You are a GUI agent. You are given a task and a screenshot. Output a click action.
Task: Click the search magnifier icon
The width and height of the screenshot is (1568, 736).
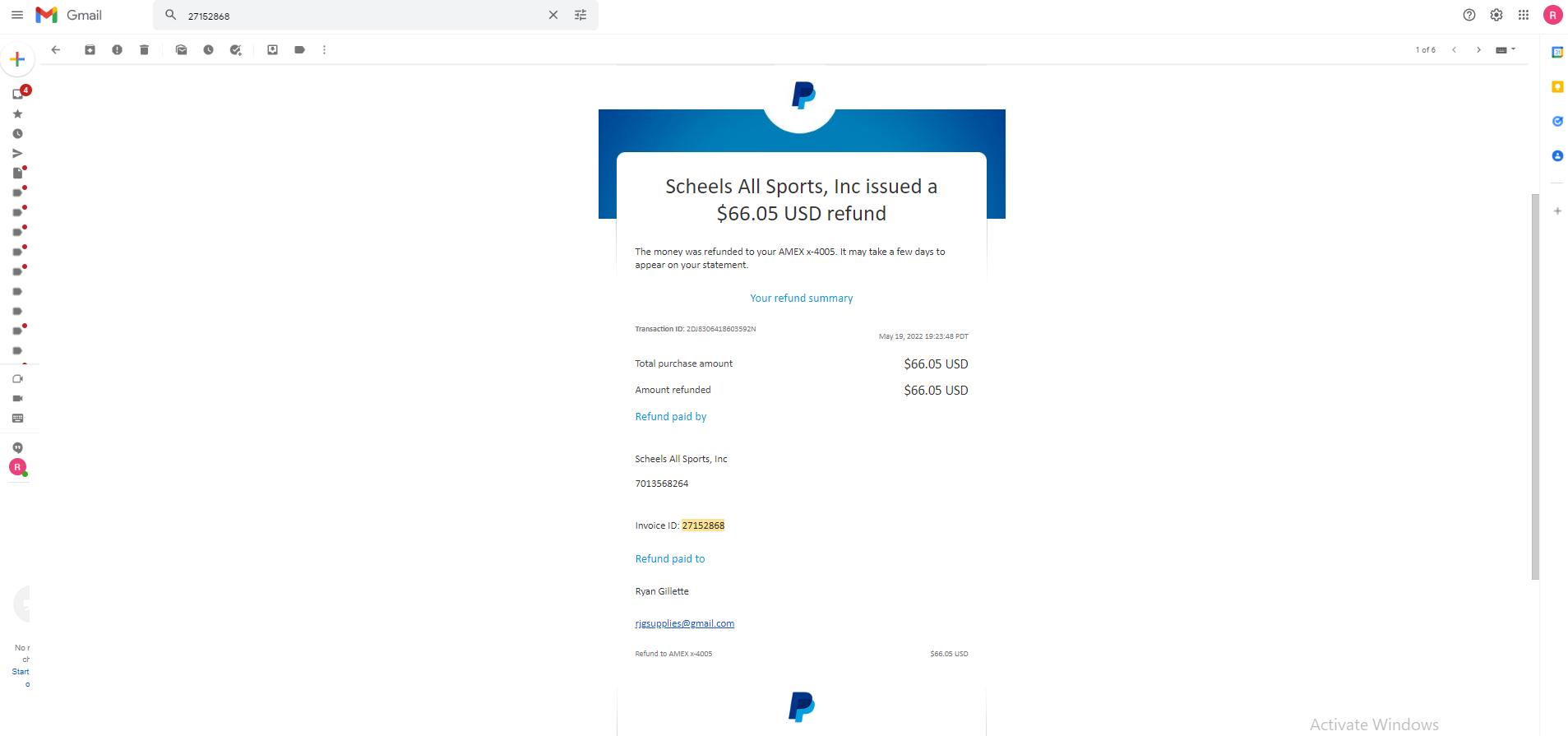coord(171,15)
